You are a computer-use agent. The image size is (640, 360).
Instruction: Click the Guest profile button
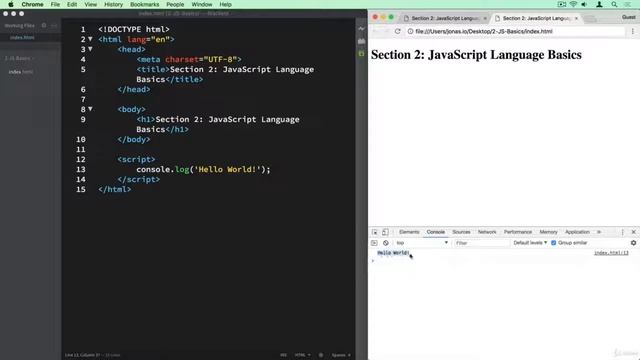coord(629,17)
